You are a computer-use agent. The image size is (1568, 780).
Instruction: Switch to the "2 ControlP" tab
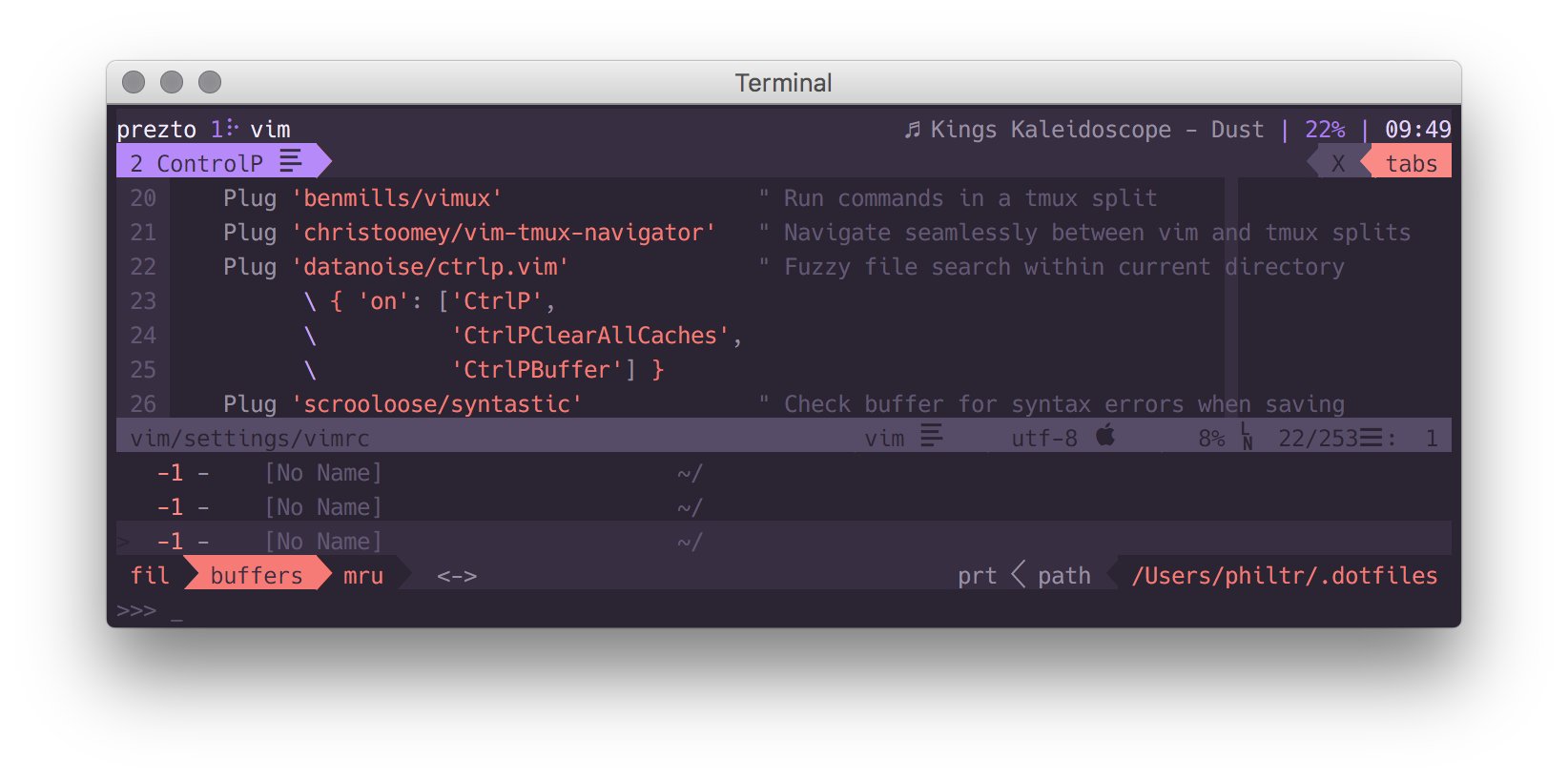[196, 163]
